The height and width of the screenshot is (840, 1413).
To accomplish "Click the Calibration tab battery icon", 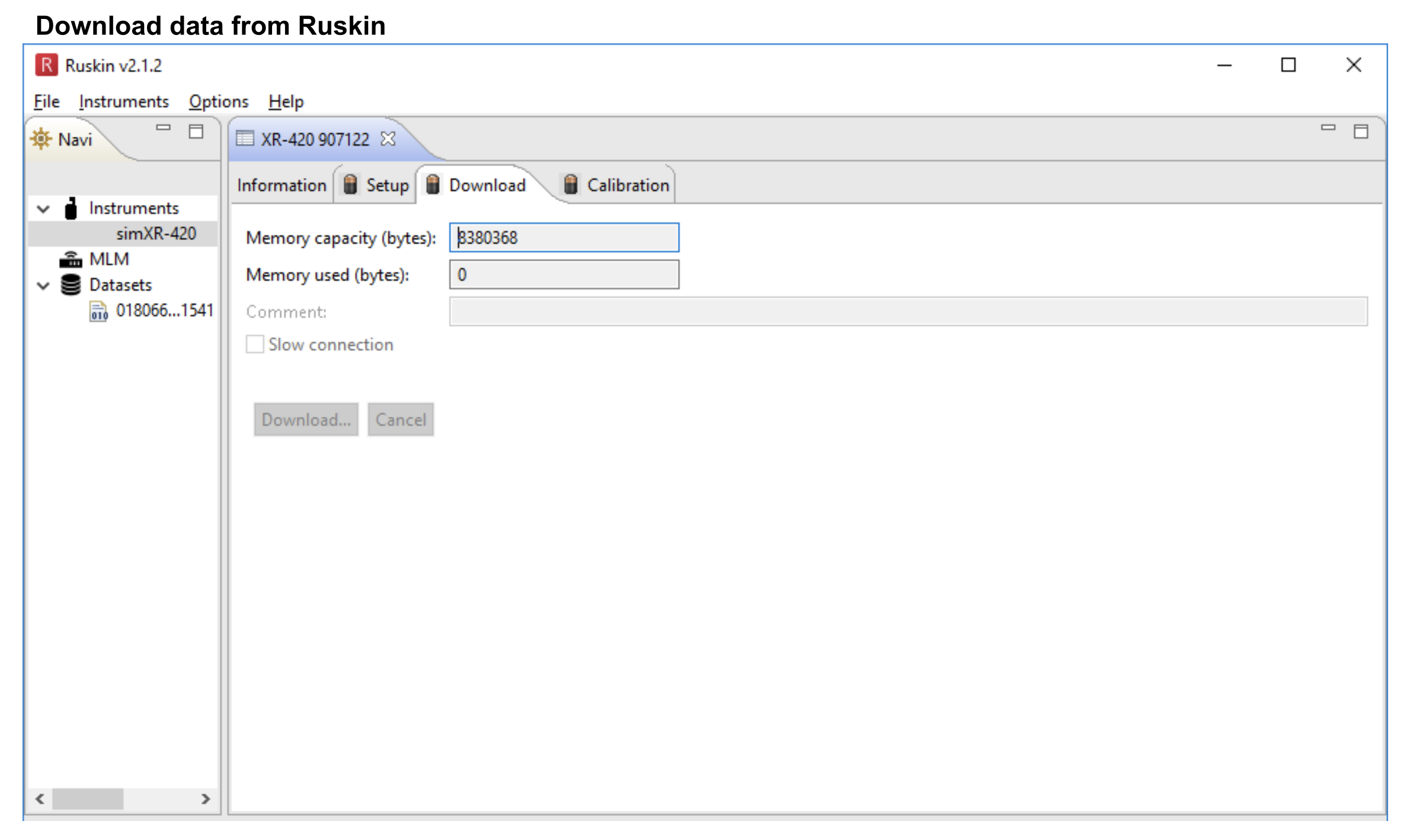I will [x=571, y=184].
